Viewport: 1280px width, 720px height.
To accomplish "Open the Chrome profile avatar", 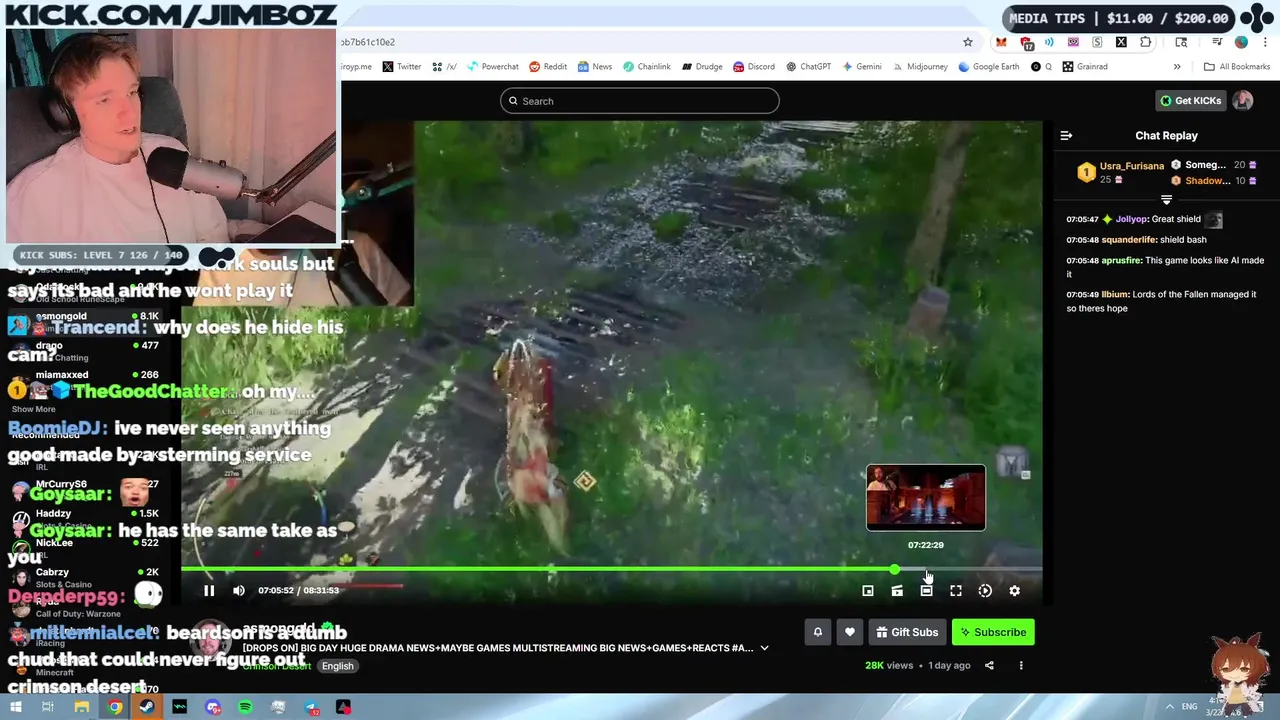I will click(x=1241, y=42).
